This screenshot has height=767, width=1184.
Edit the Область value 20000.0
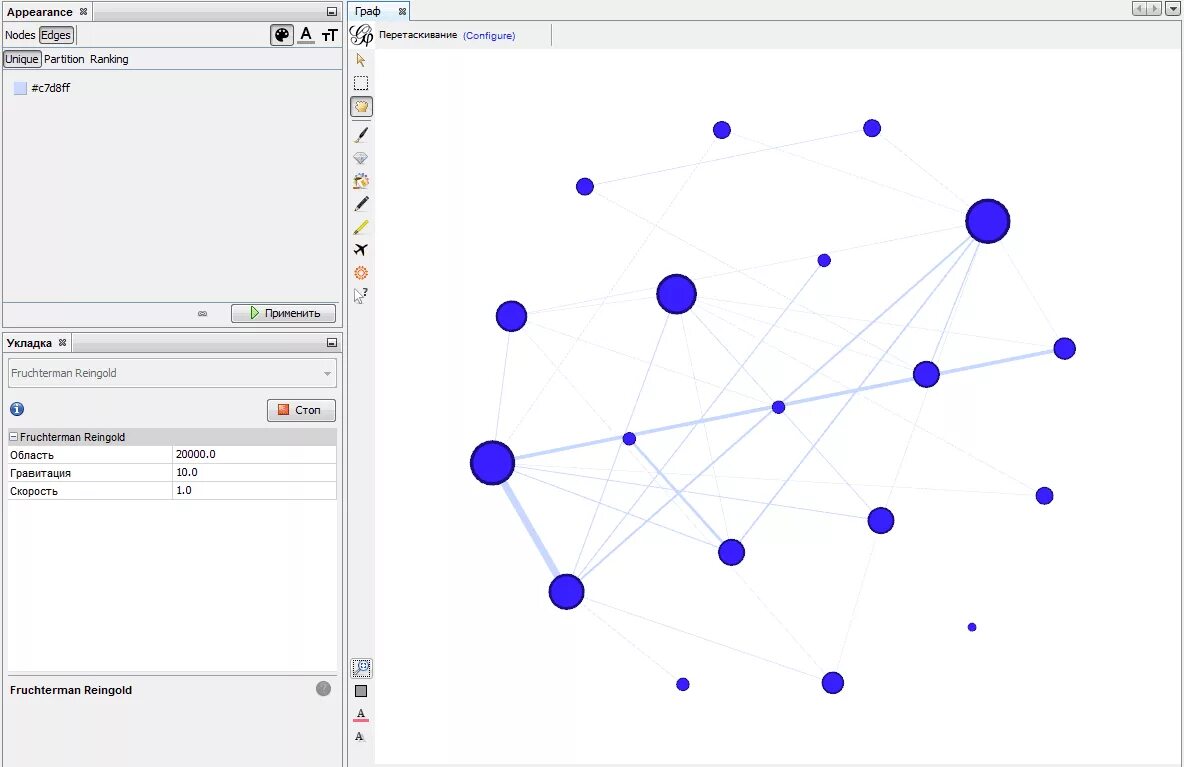[x=254, y=454]
